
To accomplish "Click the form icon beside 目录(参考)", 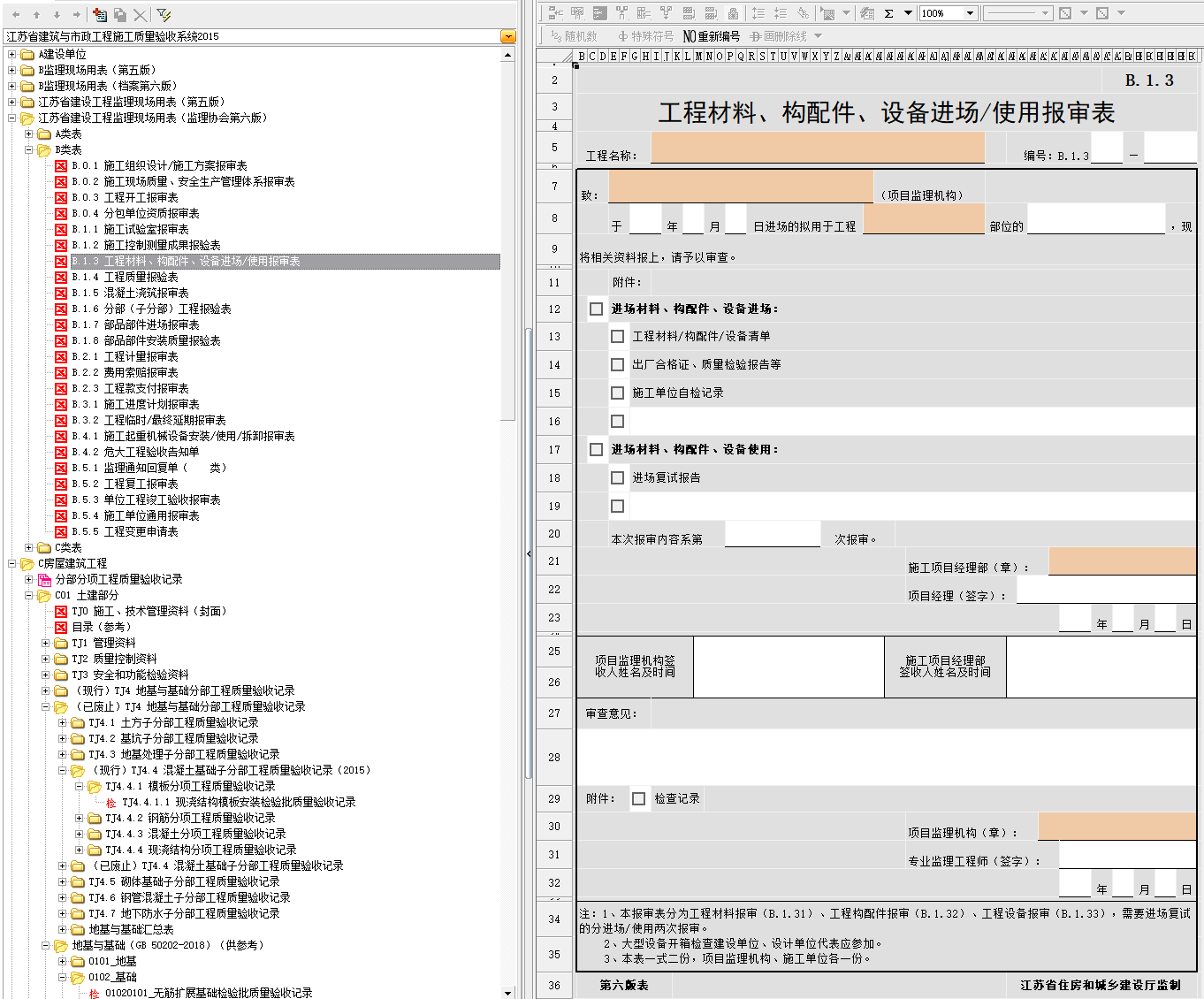I will tap(61, 628).
